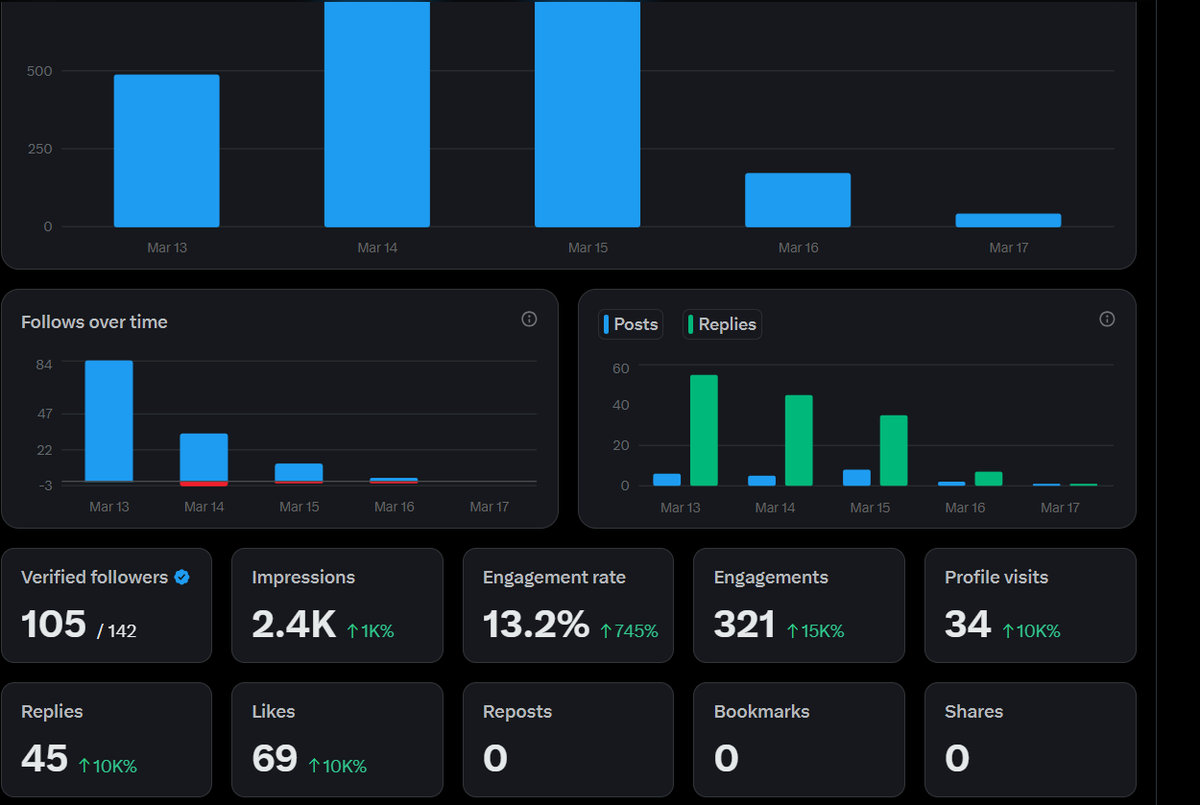Image resolution: width=1200 pixels, height=805 pixels.
Task: Toggle the Posts series in the chart legend
Action: tap(631, 324)
